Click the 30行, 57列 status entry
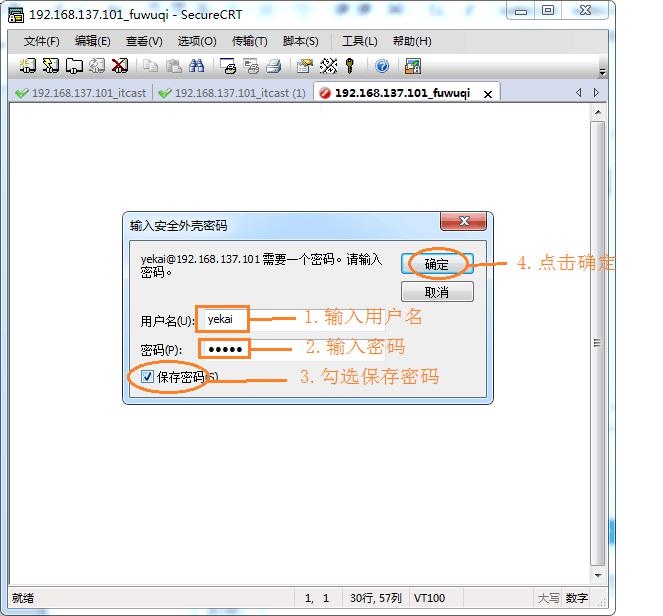 coord(375,598)
